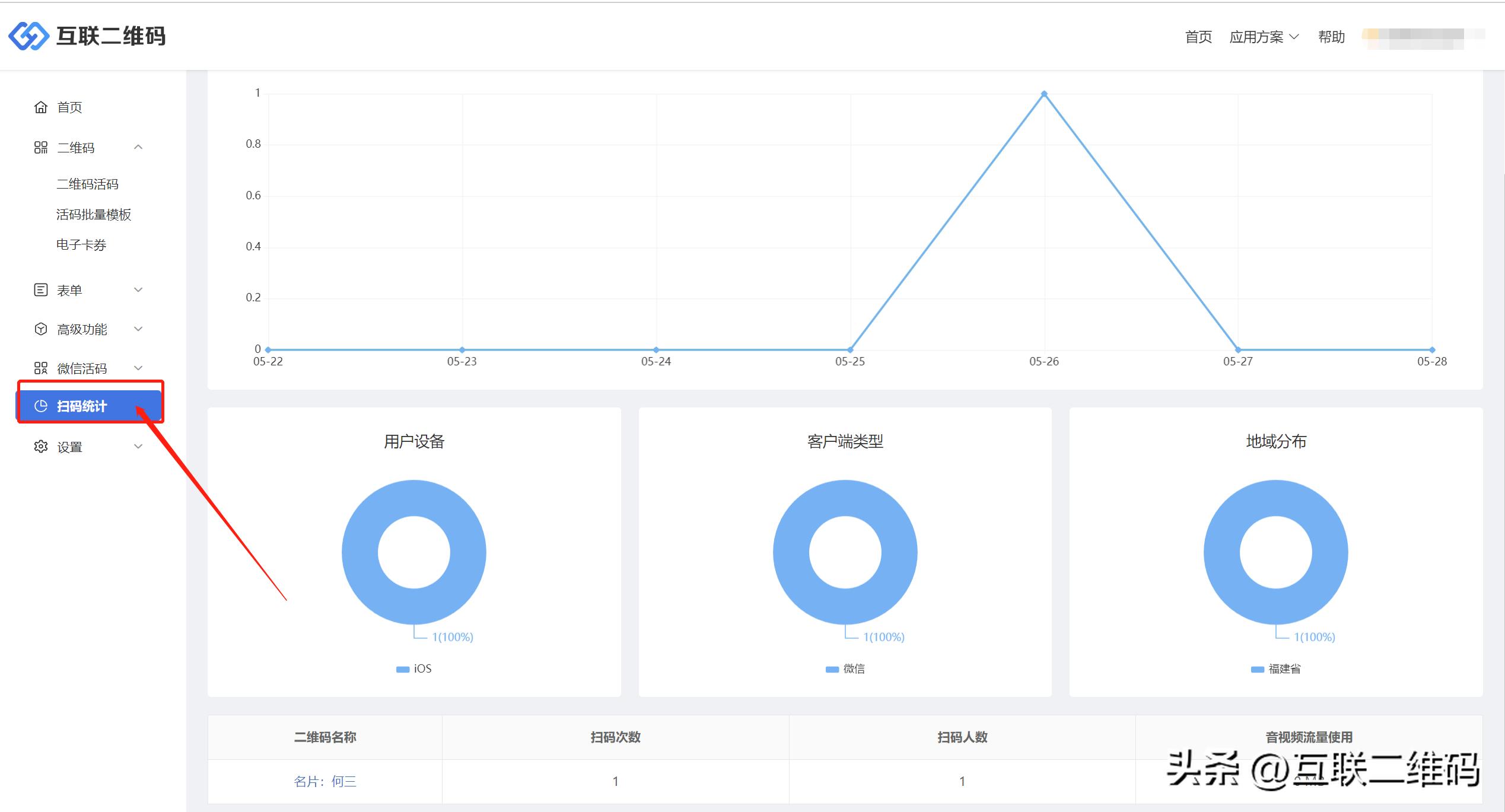The height and width of the screenshot is (812, 1505).
Task: Click the 05-26 peak point on line chart
Action: 1044,94
